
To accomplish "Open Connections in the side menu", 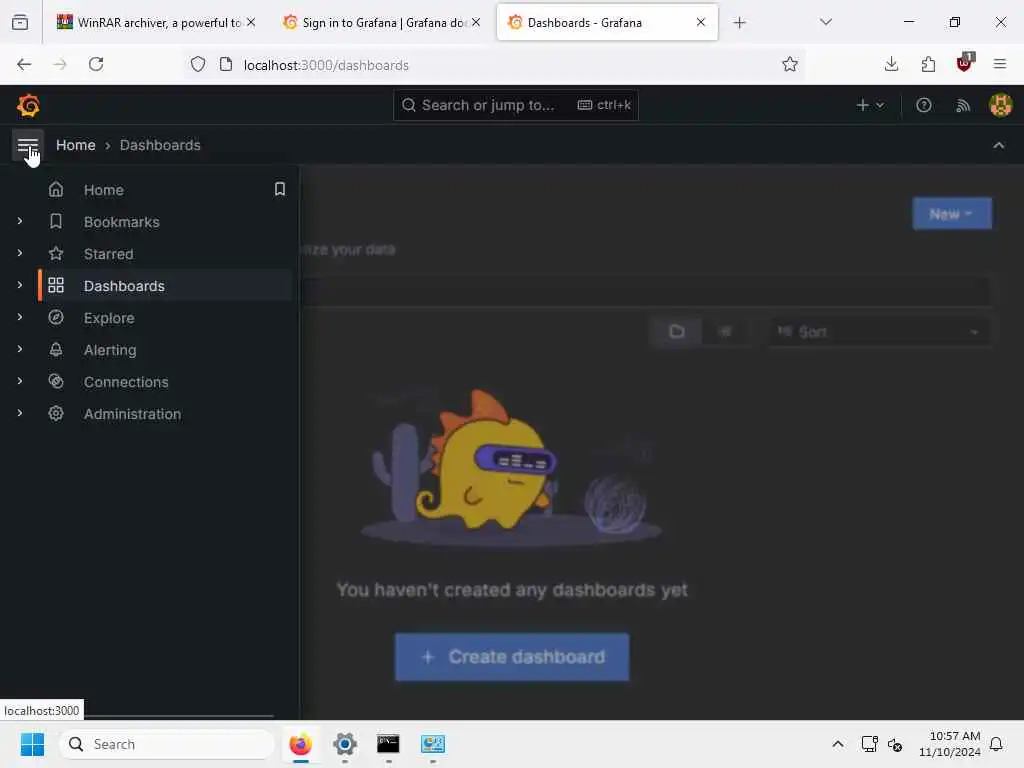I will [126, 382].
